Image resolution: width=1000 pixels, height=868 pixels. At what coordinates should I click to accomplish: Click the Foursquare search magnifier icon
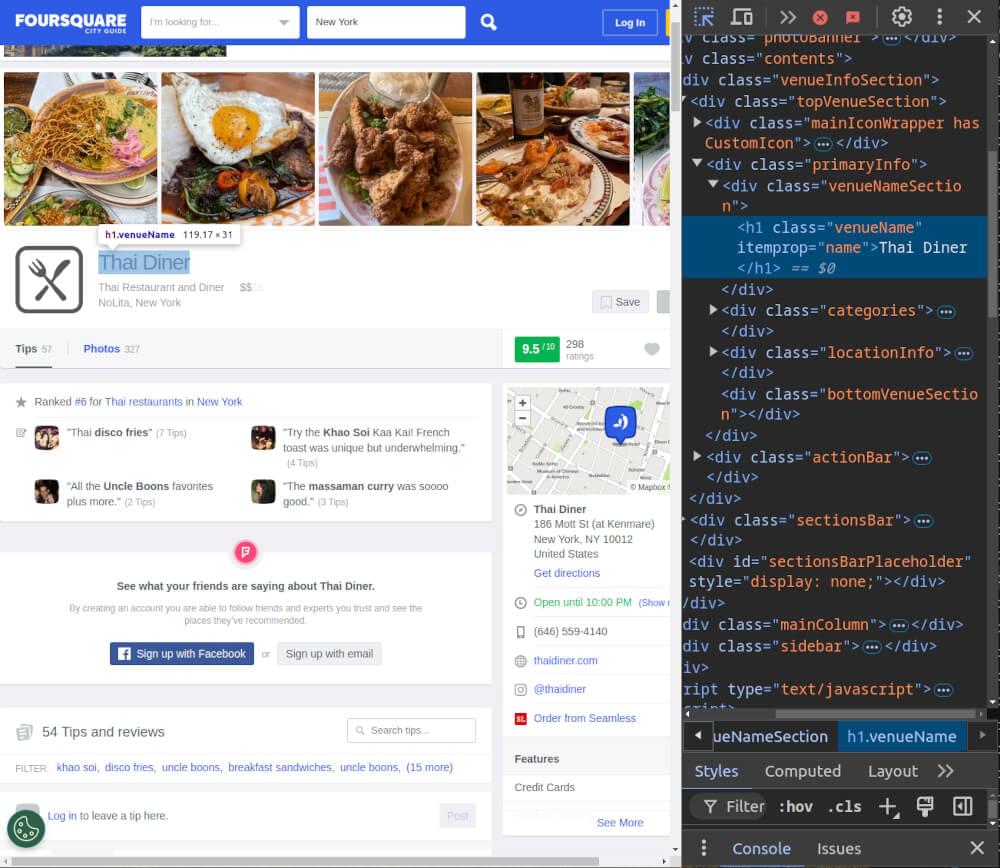488,20
